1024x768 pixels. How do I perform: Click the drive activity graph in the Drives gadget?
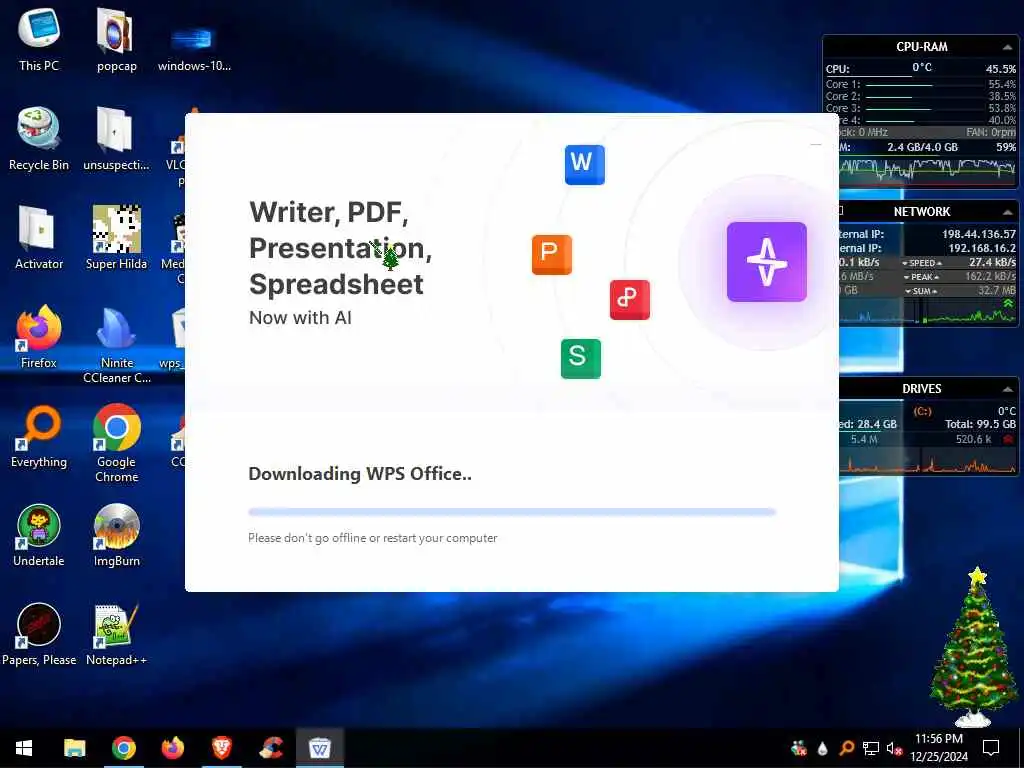click(x=927, y=462)
